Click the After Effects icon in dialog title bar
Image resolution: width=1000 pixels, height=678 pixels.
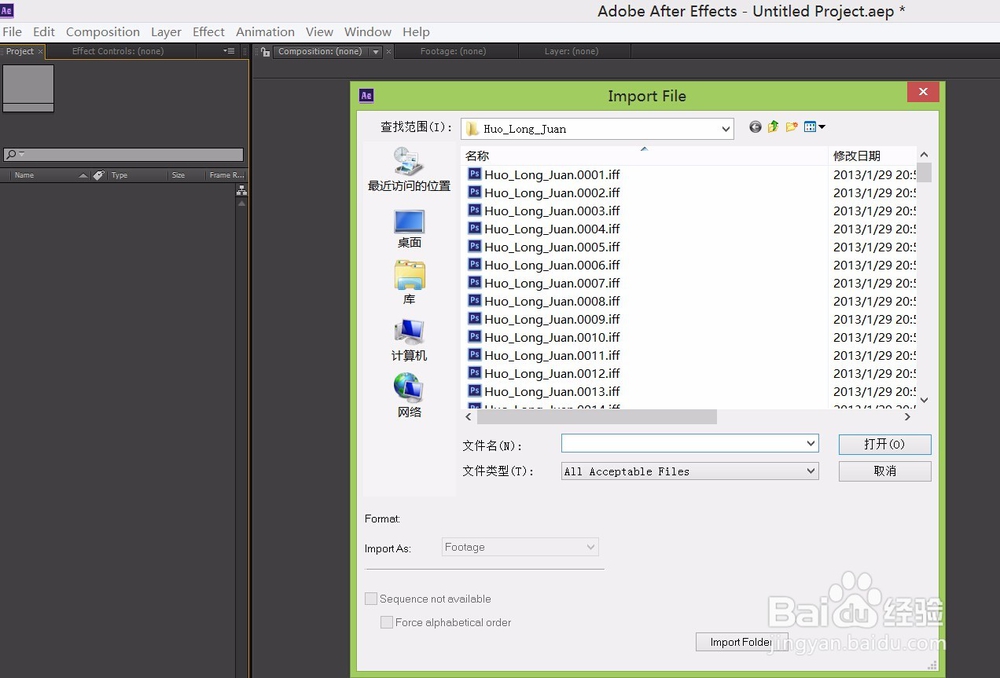tap(366, 96)
